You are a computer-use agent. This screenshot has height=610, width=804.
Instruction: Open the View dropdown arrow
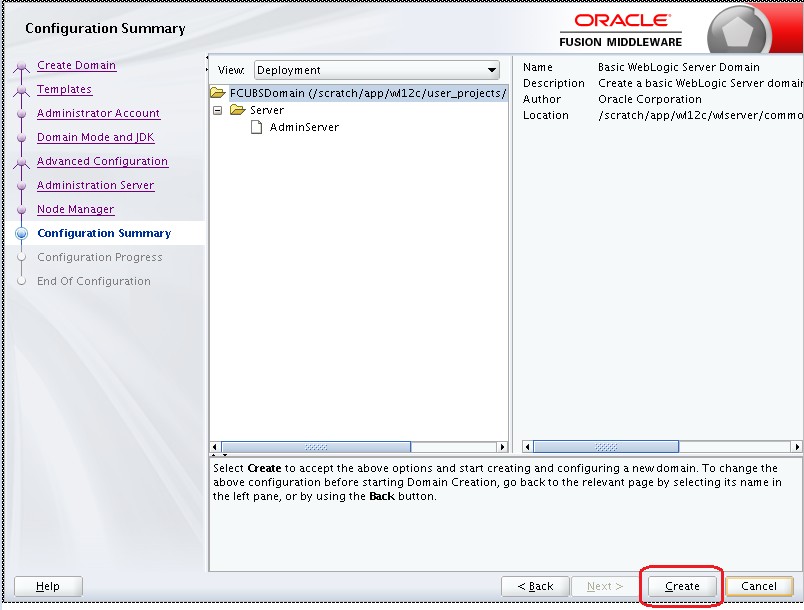tap(491, 70)
